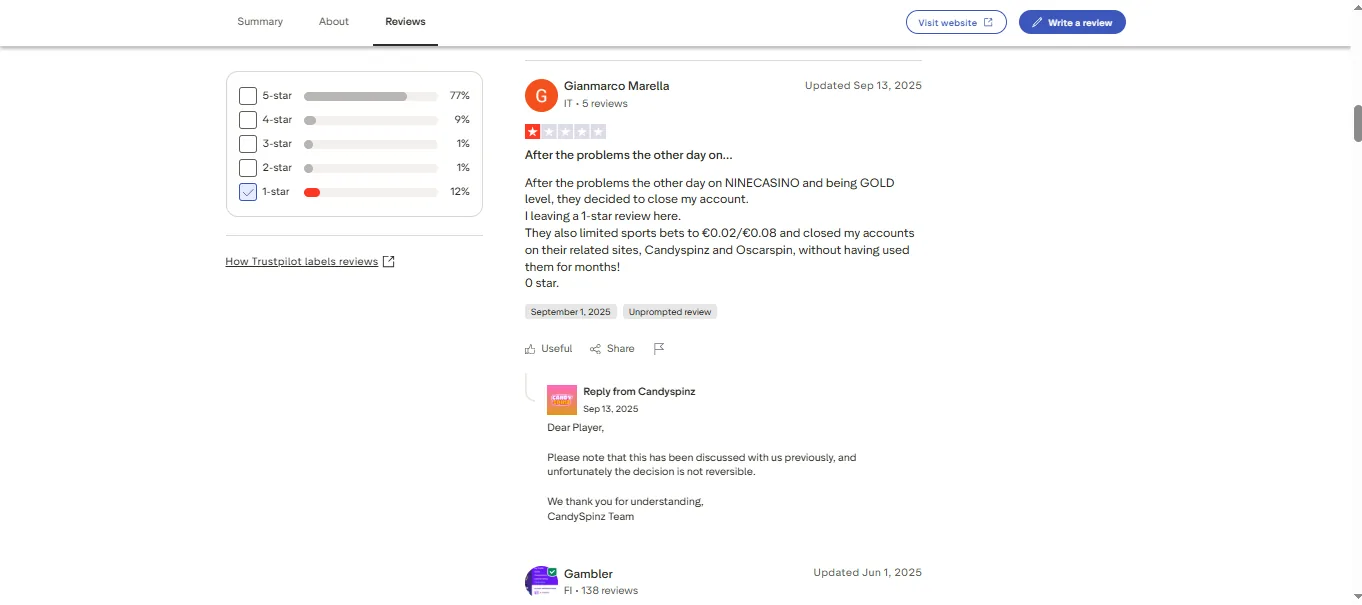Check the 3-star filter checkbox
The image size is (1362, 605).
coord(248,144)
